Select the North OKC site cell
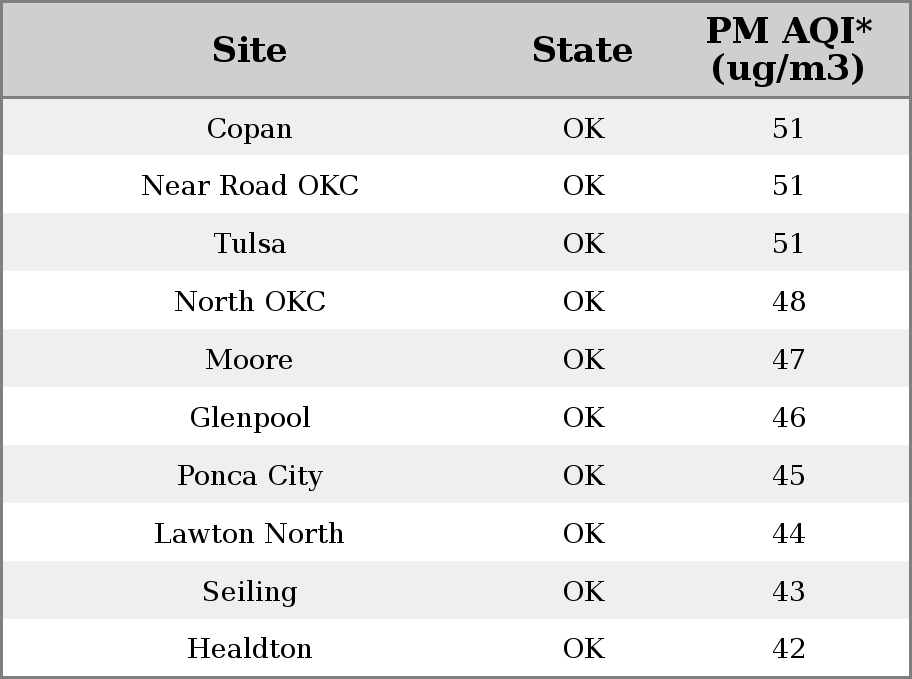Image resolution: width=912 pixels, height=679 pixels. click(x=250, y=301)
